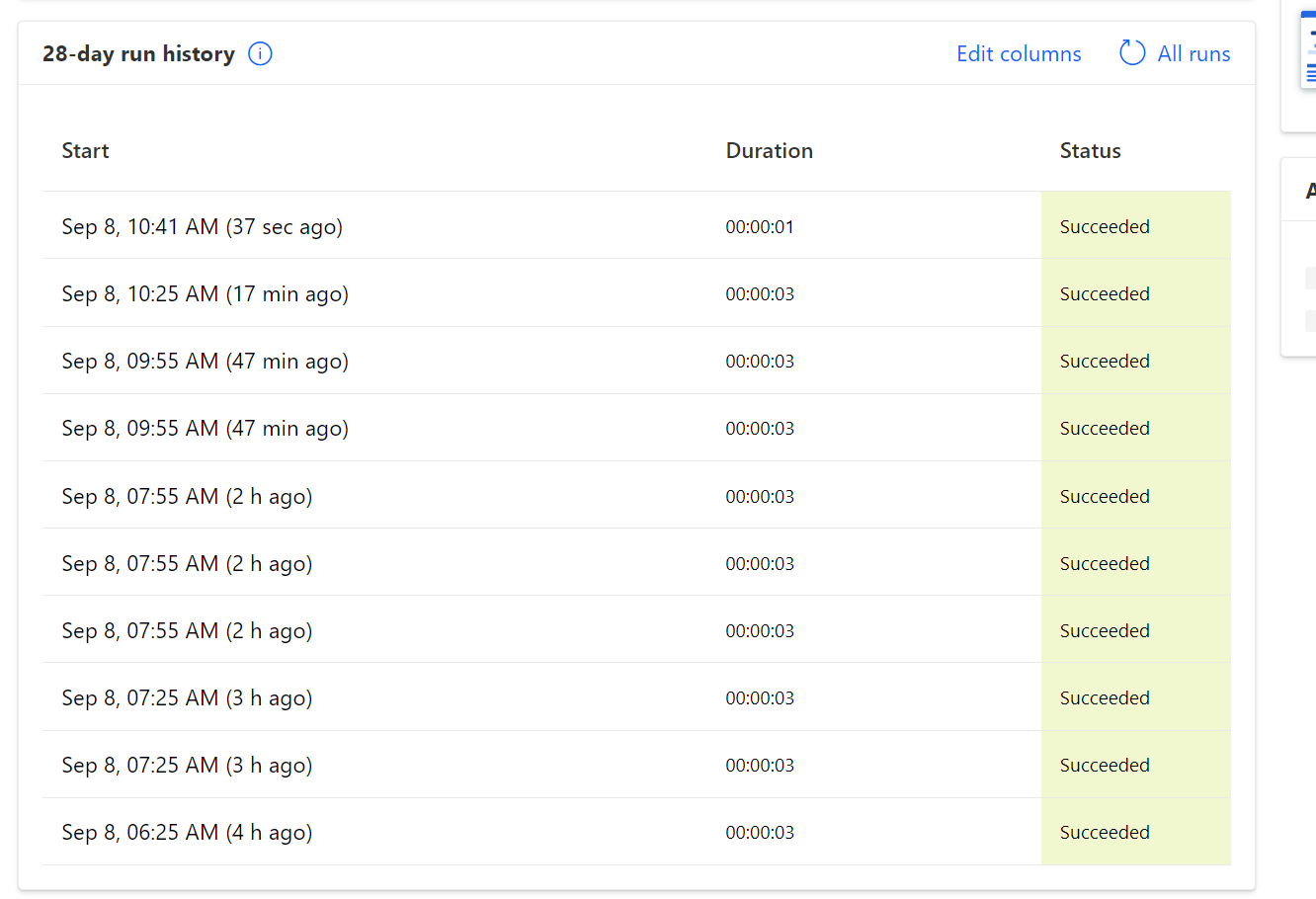Open the run started 06:25 AM
Screen dimensions: 1316x899
pyautogui.click(x=187, y=833)
